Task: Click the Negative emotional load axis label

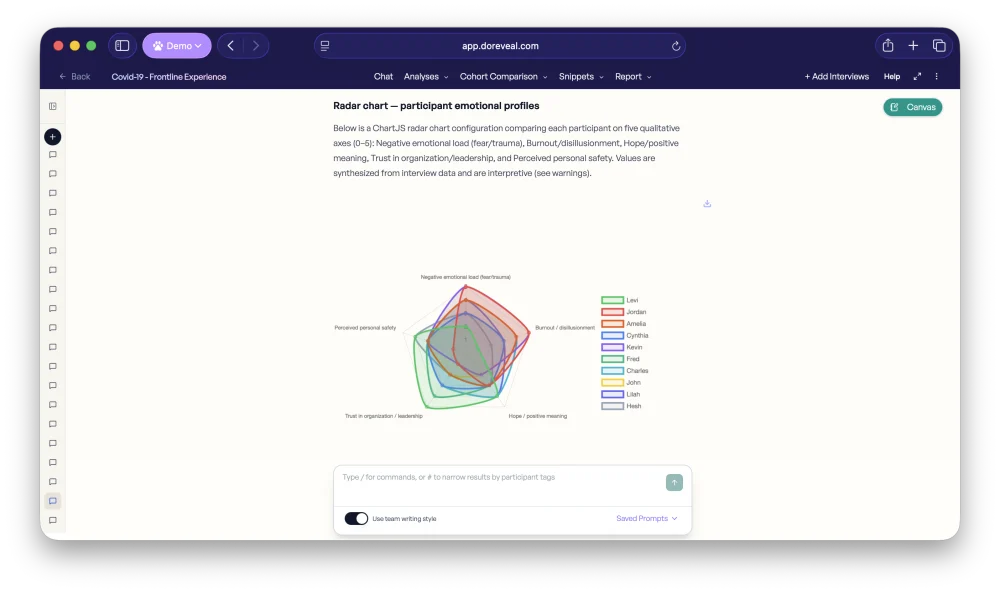Action: click(466, 277)
